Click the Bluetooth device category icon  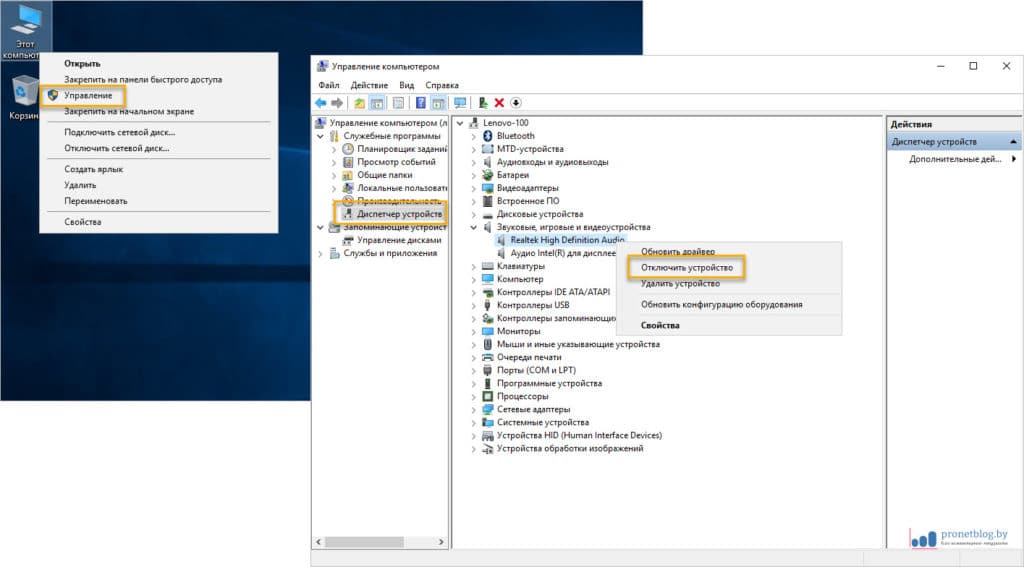(x=488, y=136)
